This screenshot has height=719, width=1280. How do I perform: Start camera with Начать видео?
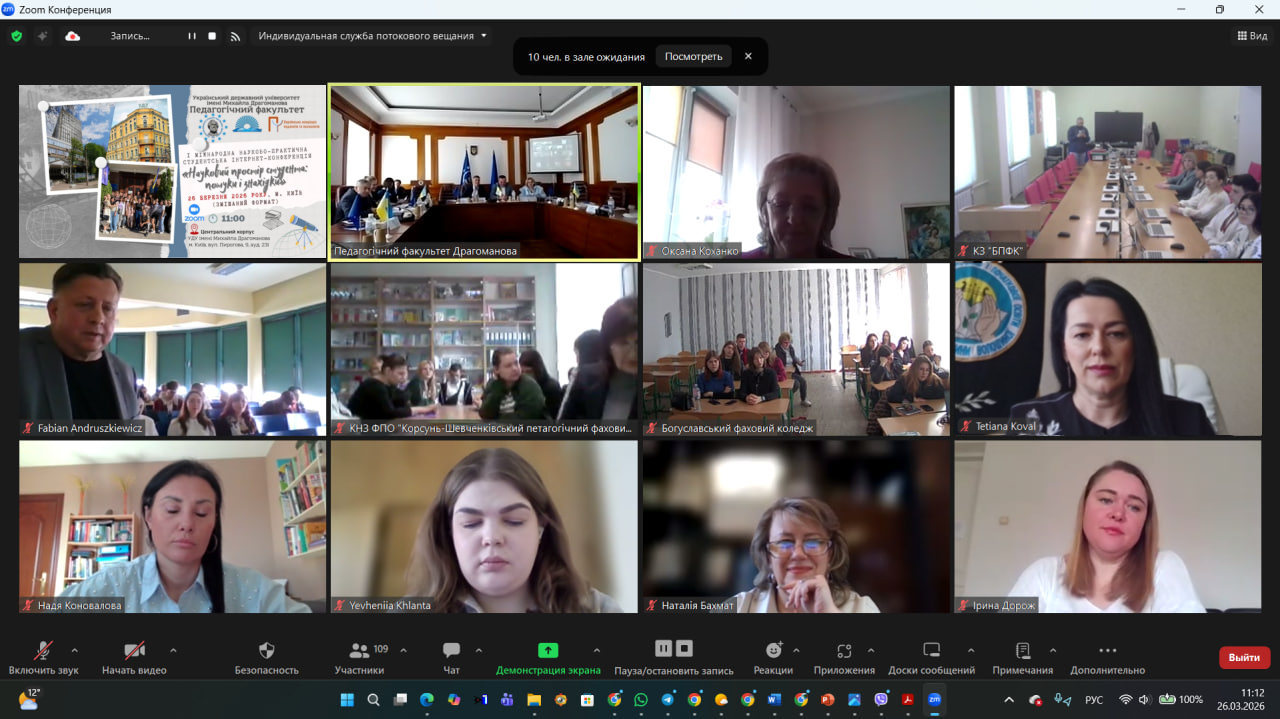coord(134,651)
